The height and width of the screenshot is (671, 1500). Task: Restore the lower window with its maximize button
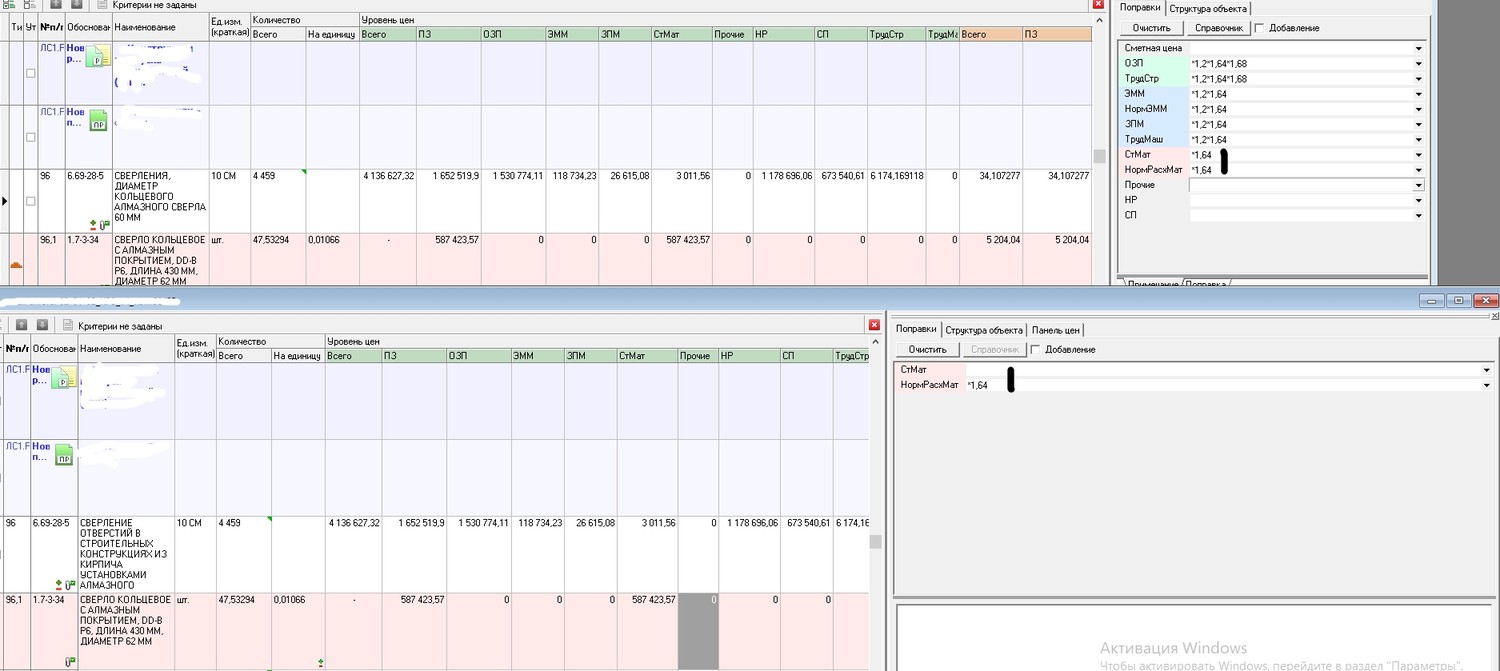[1458, 300]
